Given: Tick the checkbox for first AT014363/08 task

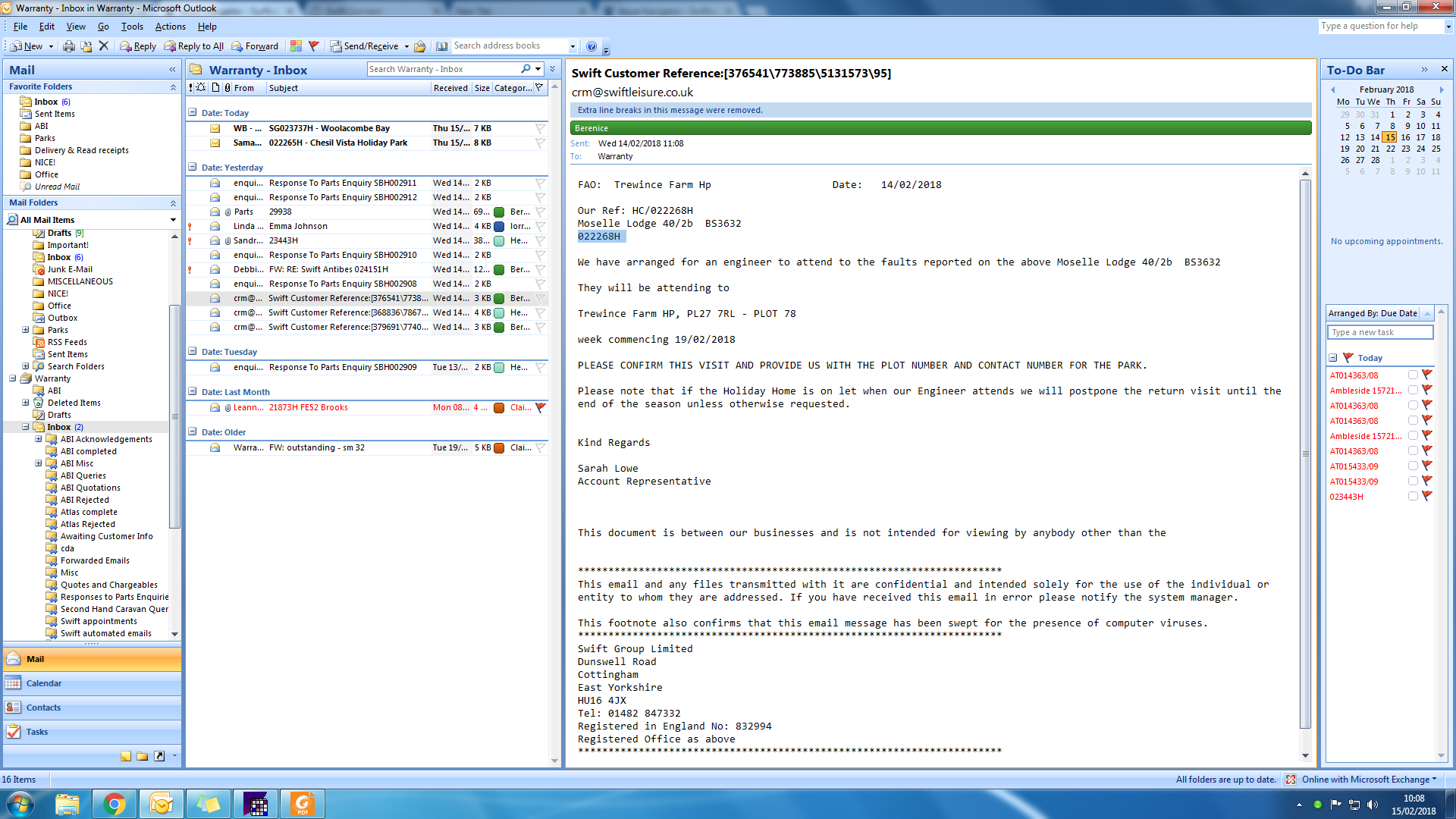Looking at the screenshot, I should (x=1413, y=375).
